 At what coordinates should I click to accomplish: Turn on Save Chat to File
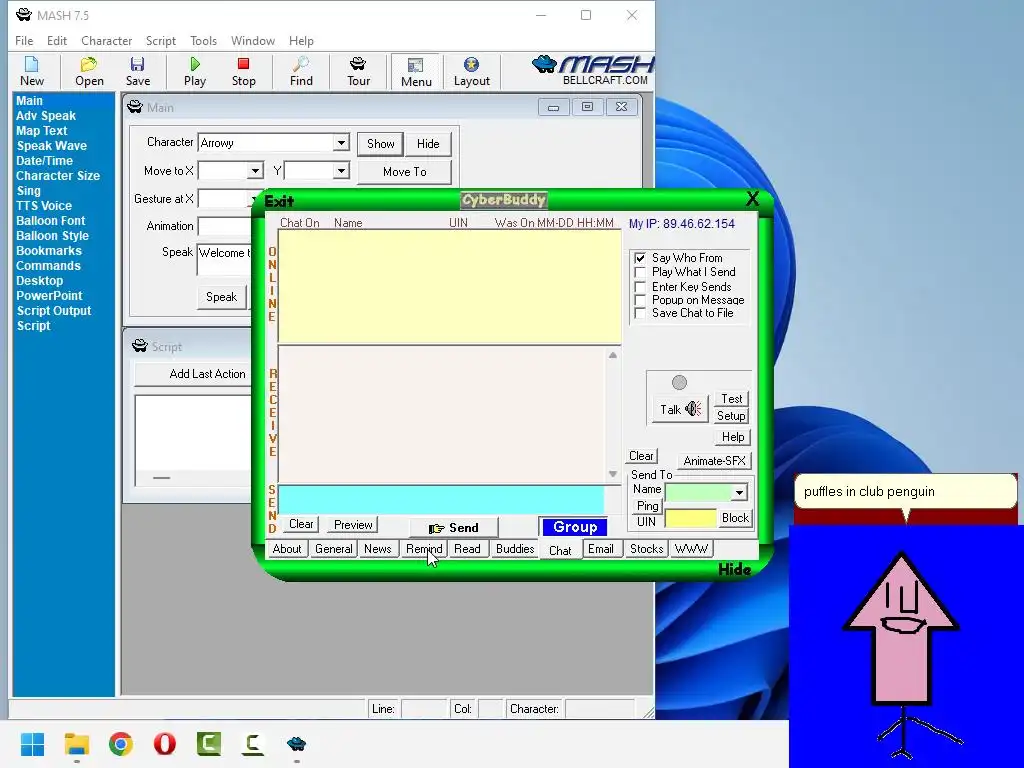tap(640, 313)
